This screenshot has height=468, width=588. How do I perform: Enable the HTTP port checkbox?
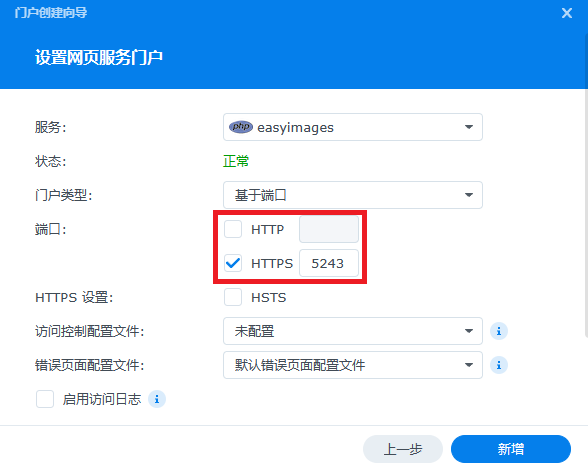[x=233, y=229]
